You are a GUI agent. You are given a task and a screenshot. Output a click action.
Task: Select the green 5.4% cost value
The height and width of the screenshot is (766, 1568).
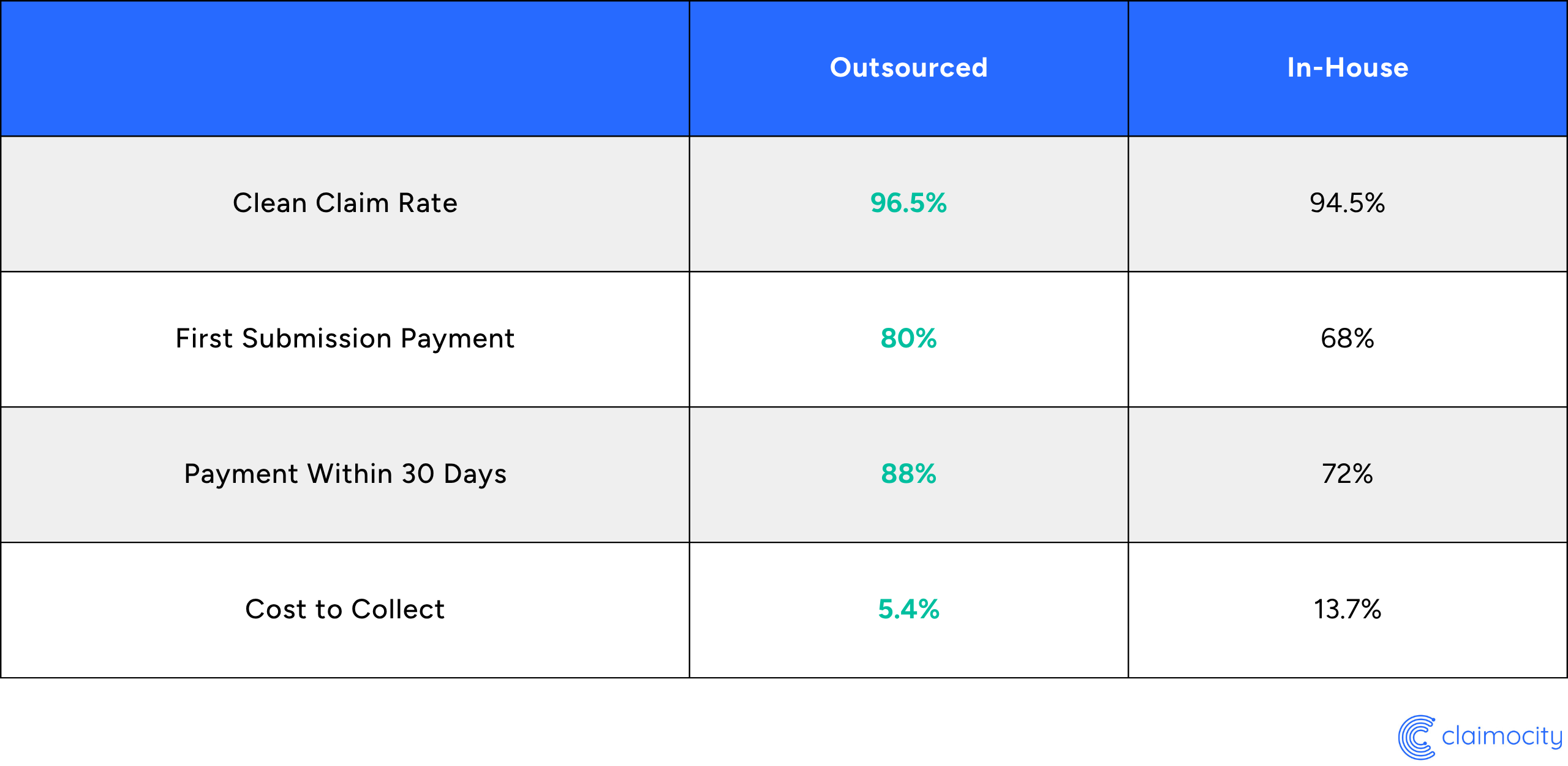coord(908,609)
